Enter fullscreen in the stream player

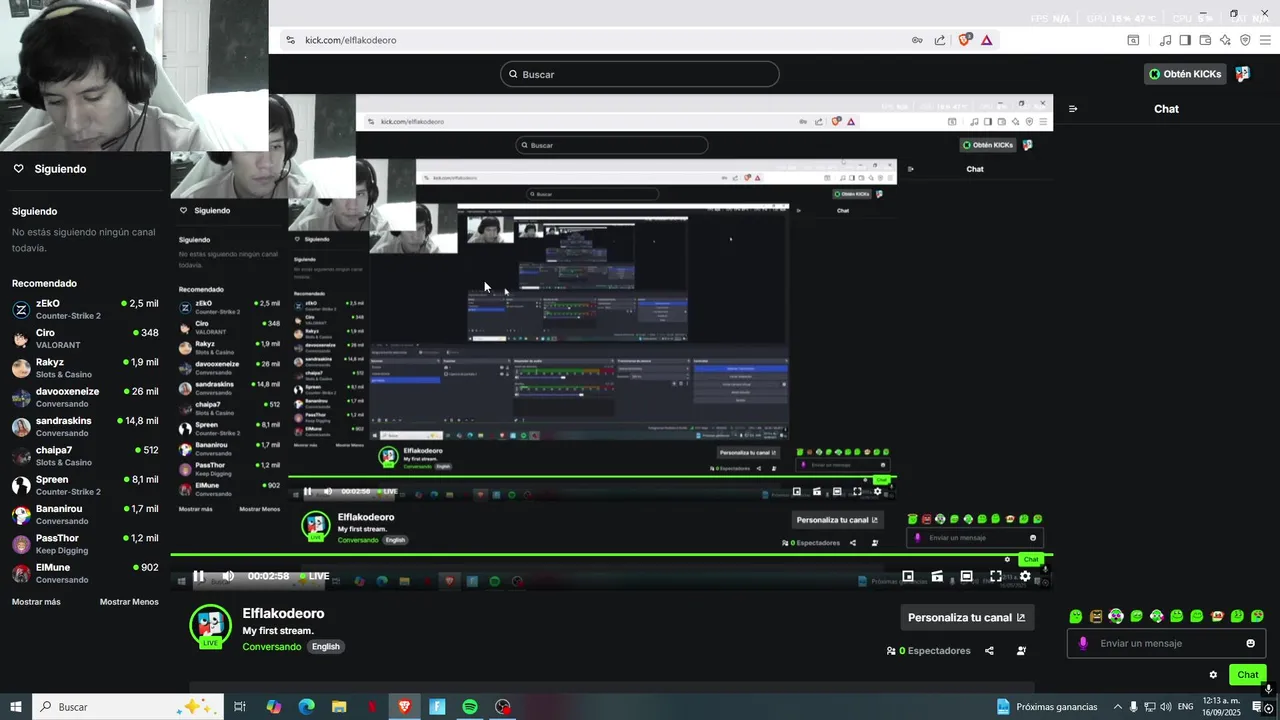coord(996,576)
